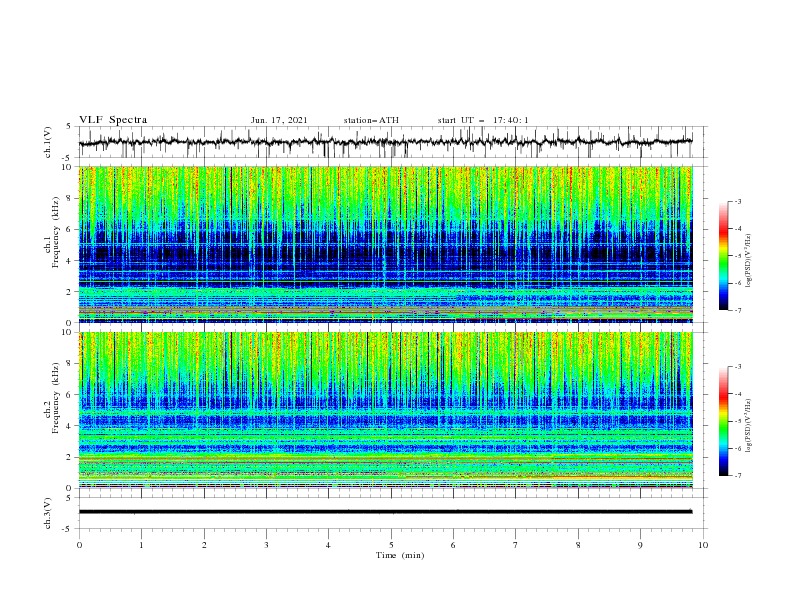
Task: Click ch.2 colorbar value "-6"
Action: (738, 448)
